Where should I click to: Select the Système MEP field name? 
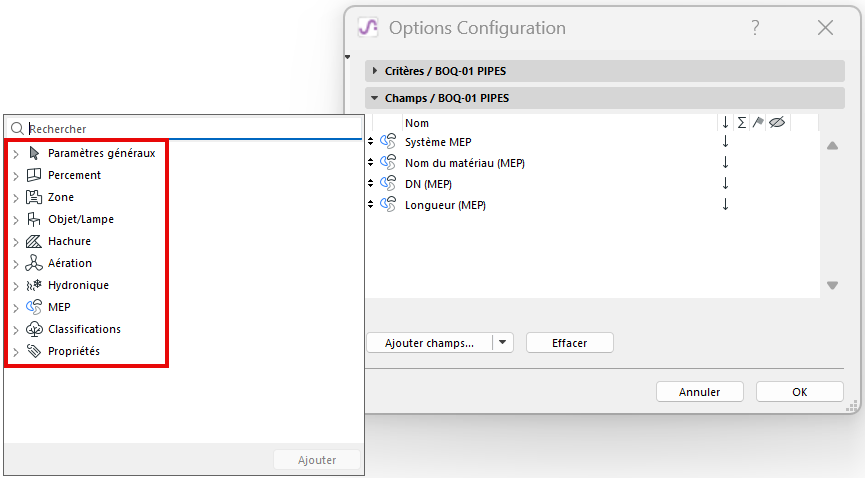(438, 142)
